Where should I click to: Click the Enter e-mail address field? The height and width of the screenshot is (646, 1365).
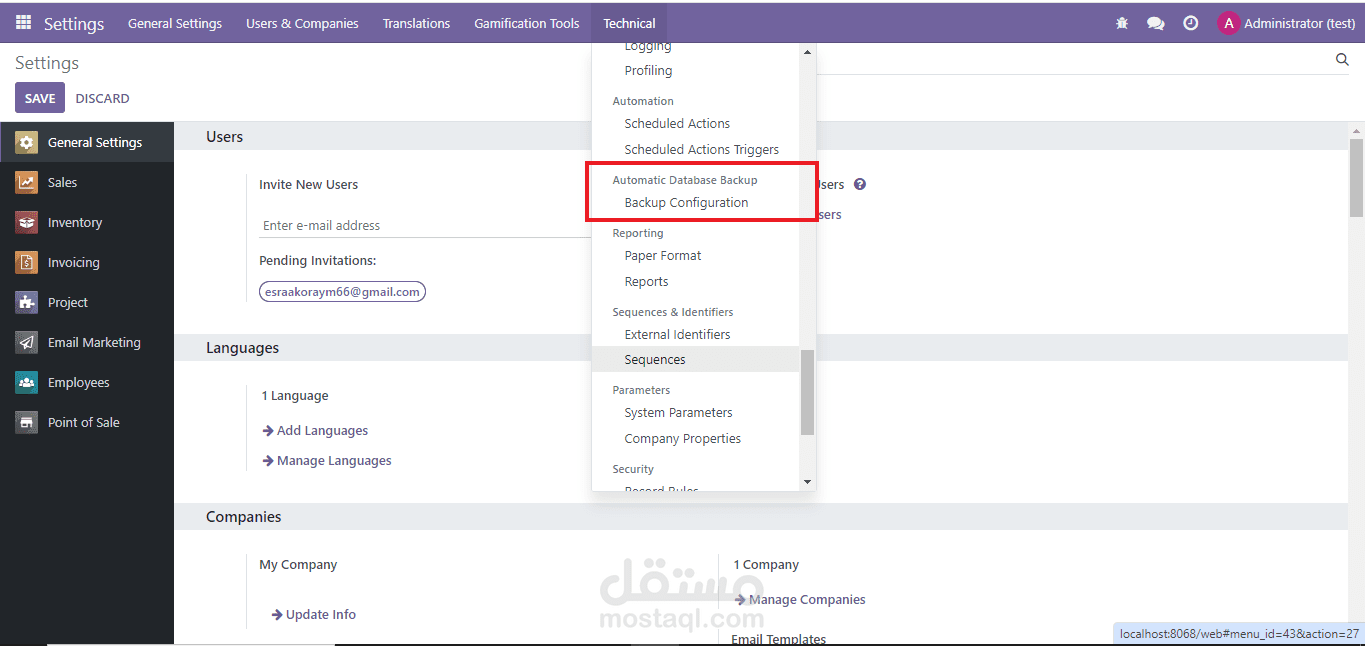(x=425, y=226)
